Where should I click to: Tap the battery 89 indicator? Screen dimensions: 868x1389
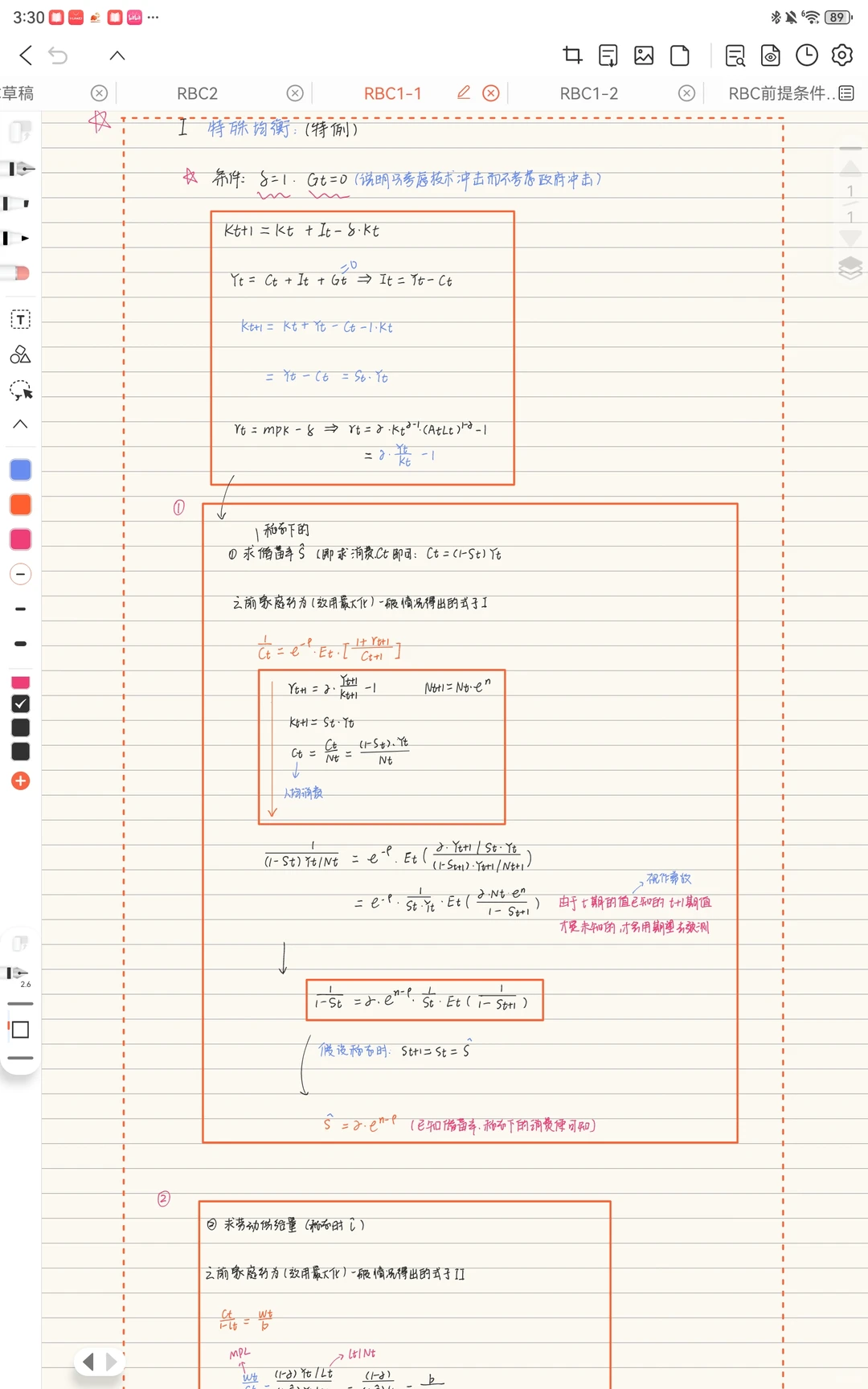click(838, 17)
